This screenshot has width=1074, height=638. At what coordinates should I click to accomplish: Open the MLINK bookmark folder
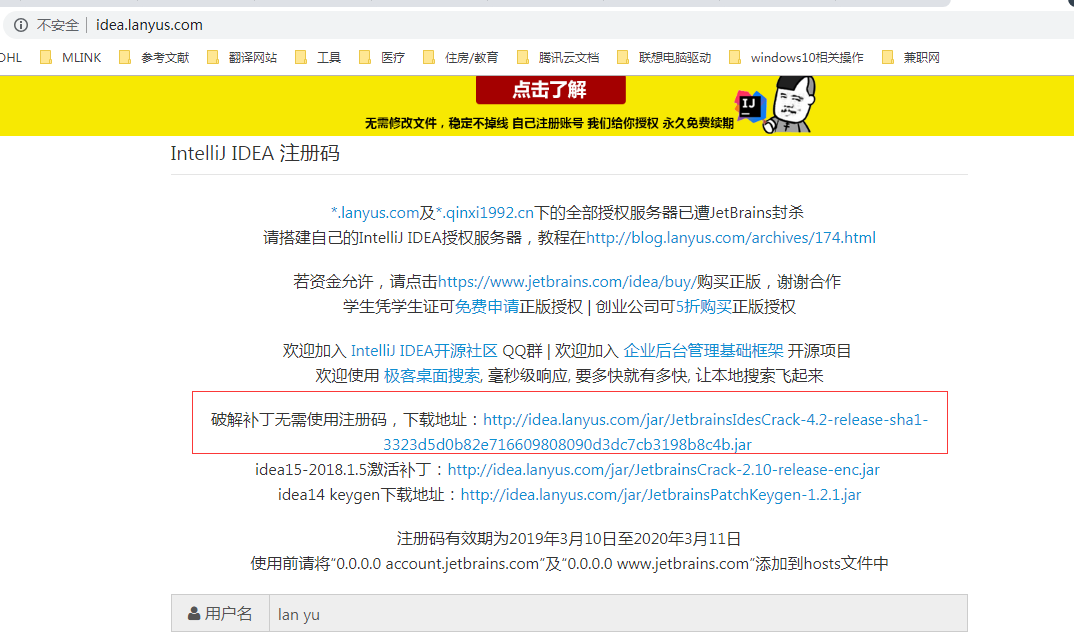(x=71, y=58)
